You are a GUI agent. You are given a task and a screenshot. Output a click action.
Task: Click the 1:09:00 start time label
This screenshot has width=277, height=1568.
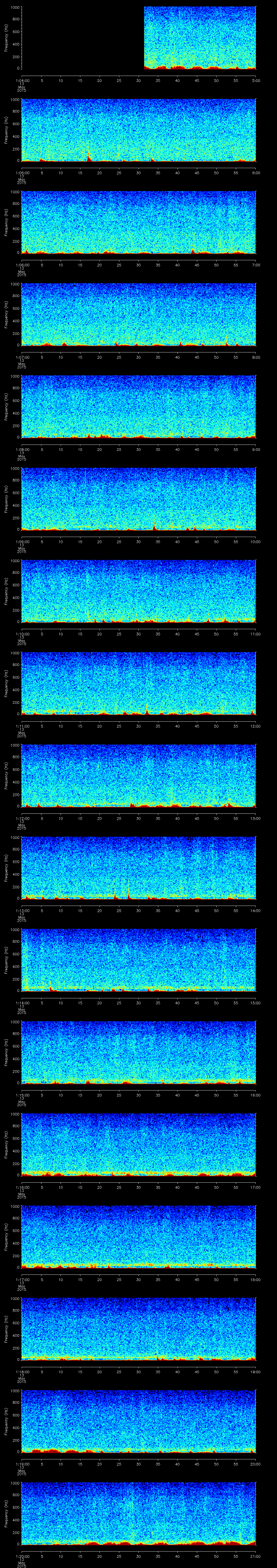[x=22, y=542]
